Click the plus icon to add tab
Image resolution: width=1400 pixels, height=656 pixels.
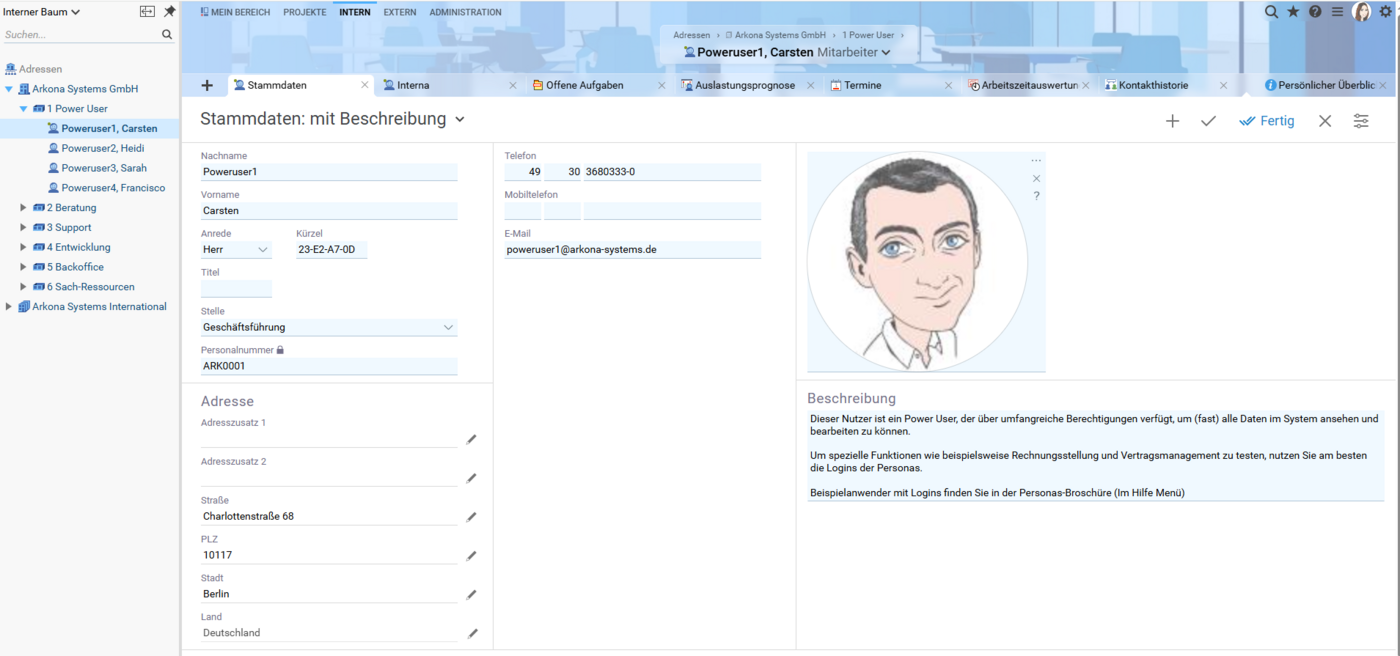tap(207, 86)
